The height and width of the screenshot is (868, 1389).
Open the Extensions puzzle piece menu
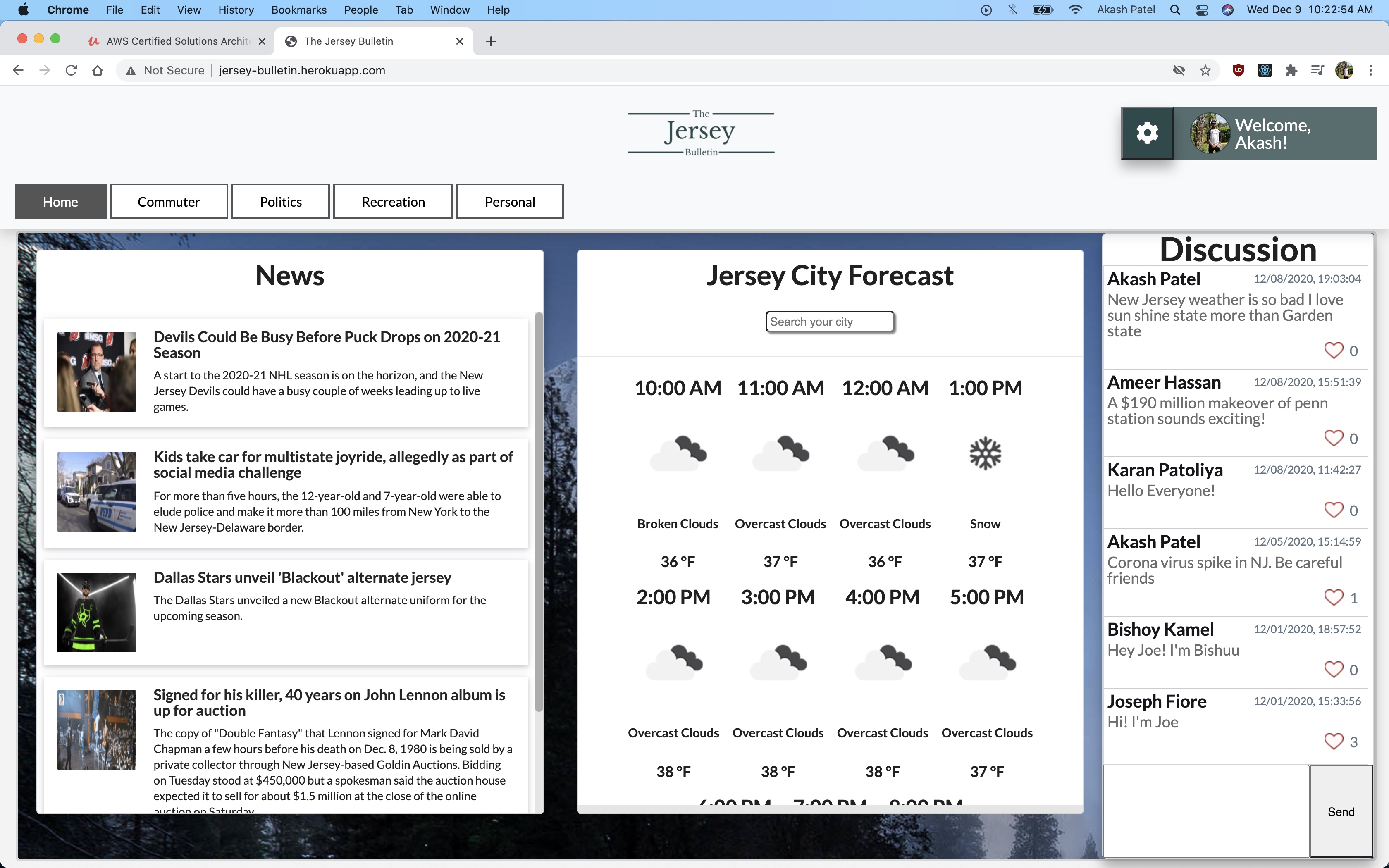point(1291,70)
